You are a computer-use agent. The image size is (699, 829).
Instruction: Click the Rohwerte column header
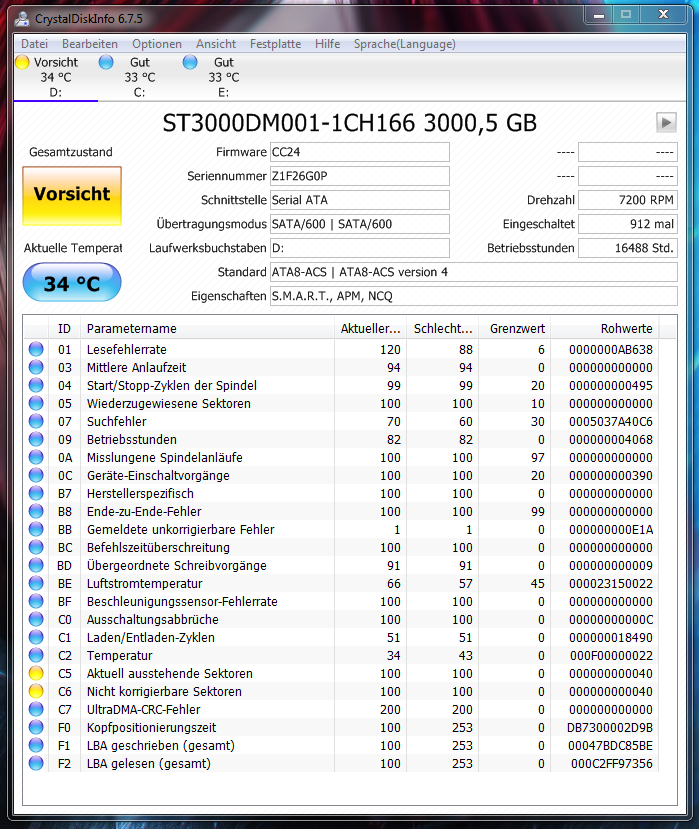pos(605,328)
